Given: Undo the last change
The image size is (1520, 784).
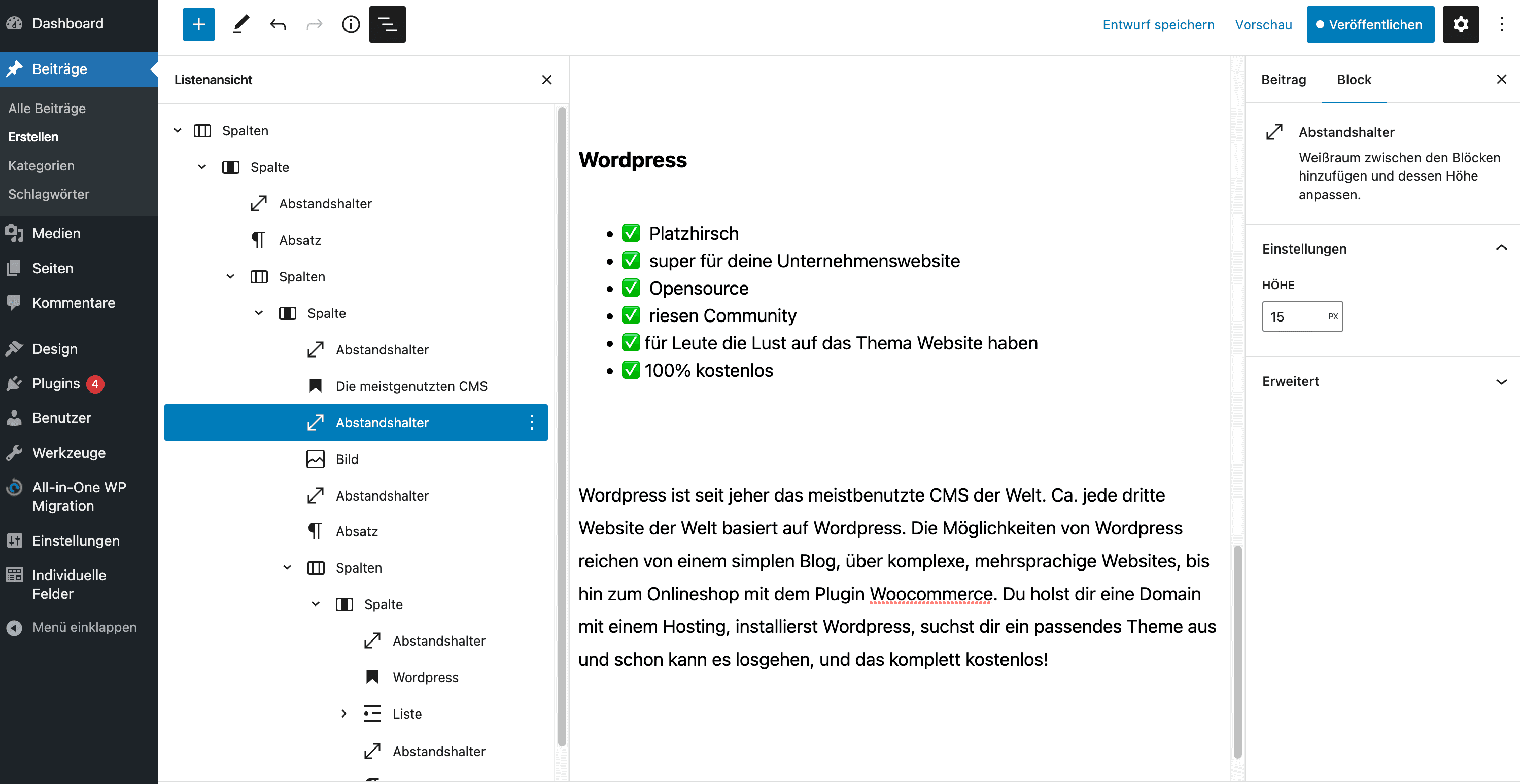Looking at the screenshot, I should click(x=278, y=24).
